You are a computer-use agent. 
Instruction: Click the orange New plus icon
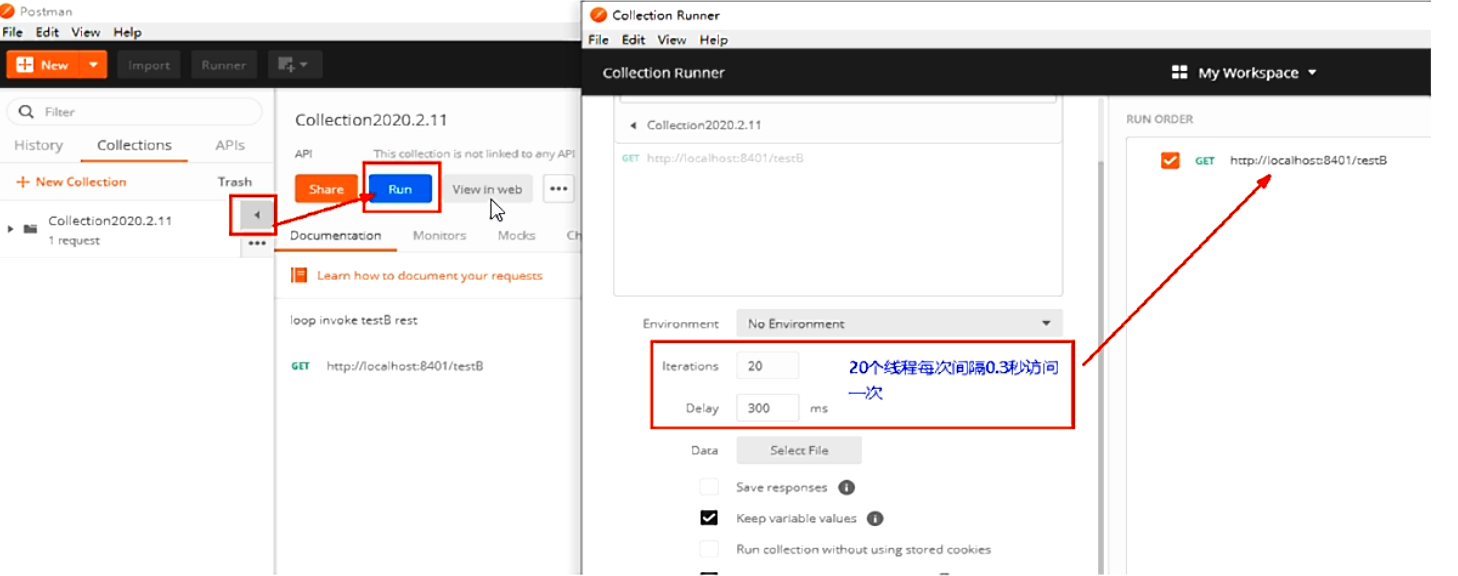24,65
